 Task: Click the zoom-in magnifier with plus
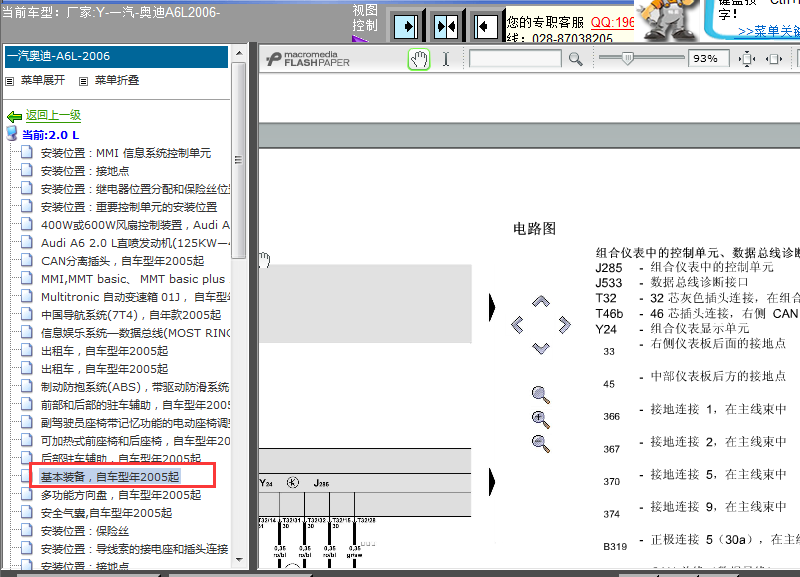540,419
